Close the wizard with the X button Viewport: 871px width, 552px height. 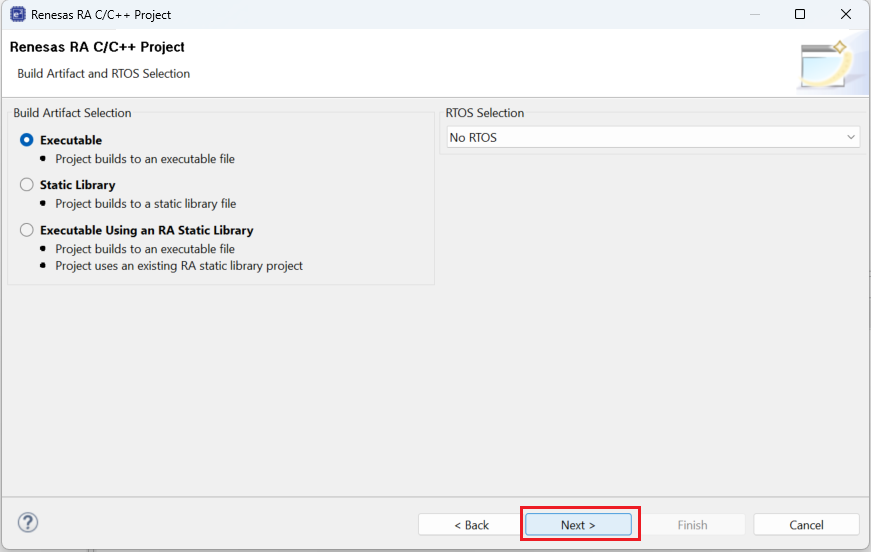point(845,14)
